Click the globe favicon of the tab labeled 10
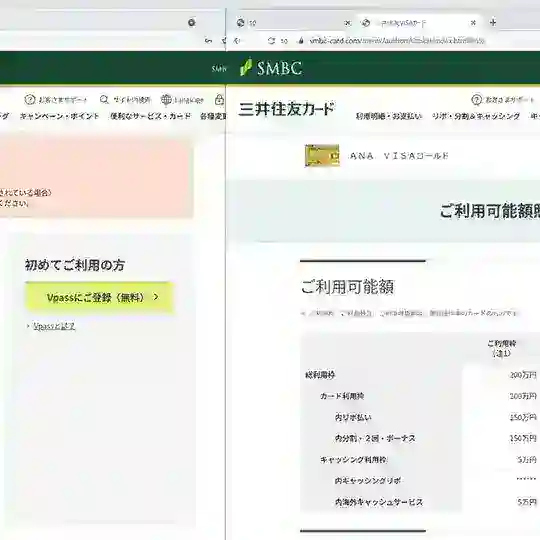The image size is (540, 540). (240, 23)
